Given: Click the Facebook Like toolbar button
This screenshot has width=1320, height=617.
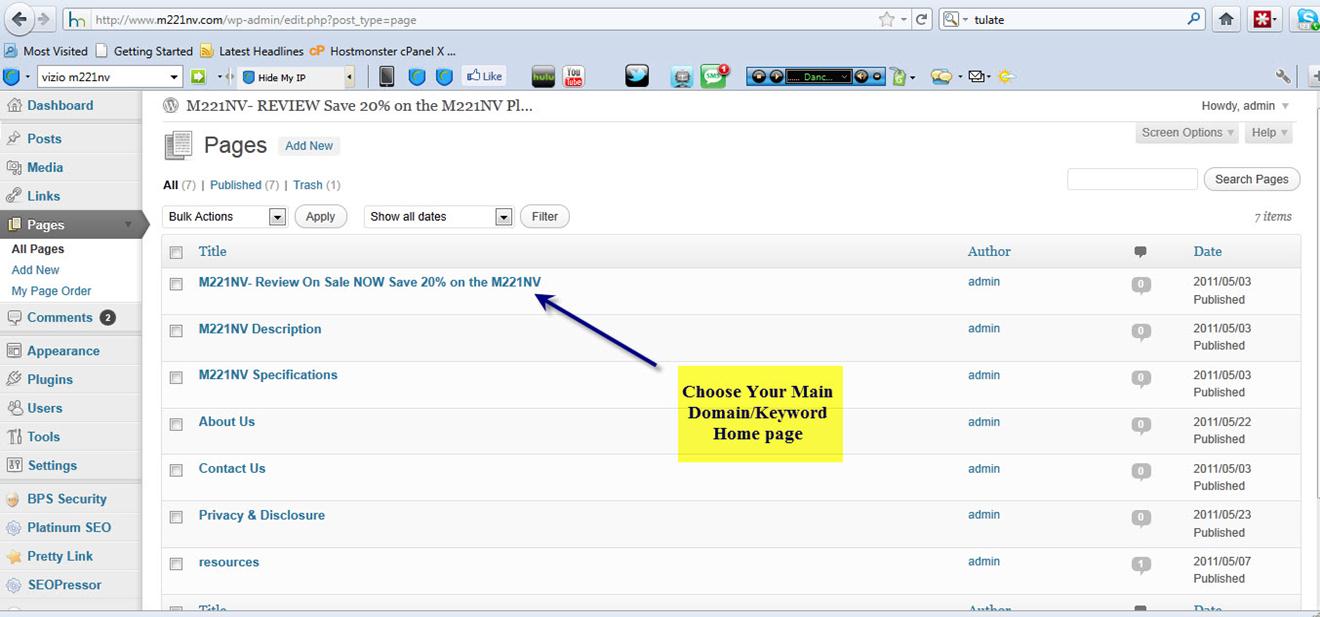Looking at the screenshot, I should tap(484, 76).
